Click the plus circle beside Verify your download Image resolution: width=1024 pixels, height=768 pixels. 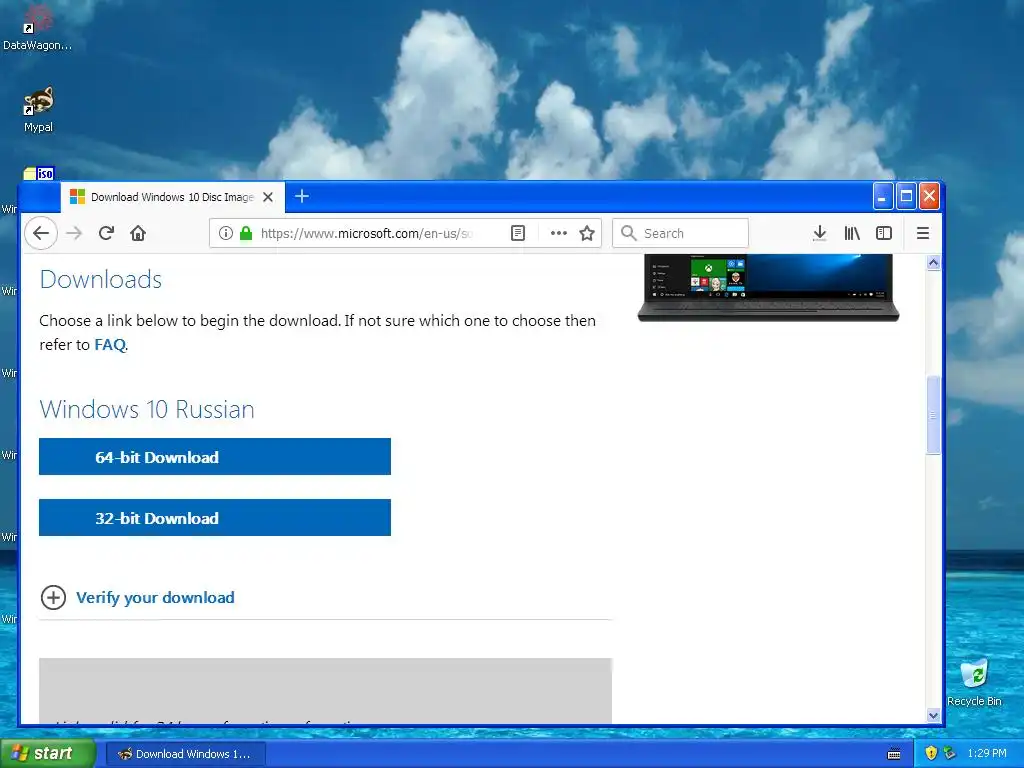[54, 598]
